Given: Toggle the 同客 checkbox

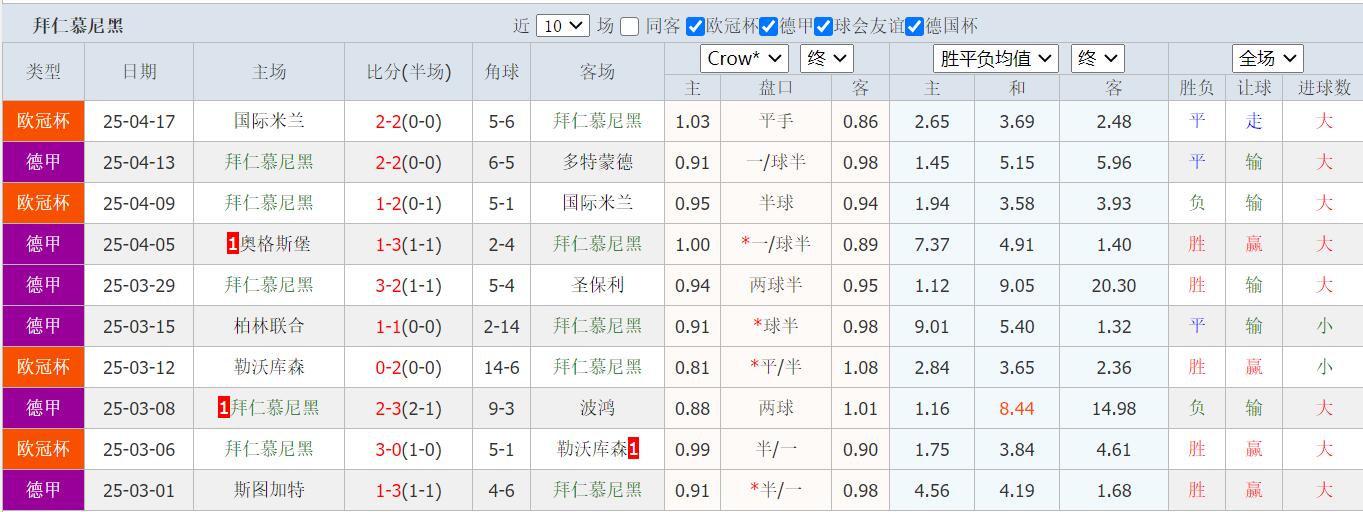Looking at the screenshot, I should tap(629, 27).
